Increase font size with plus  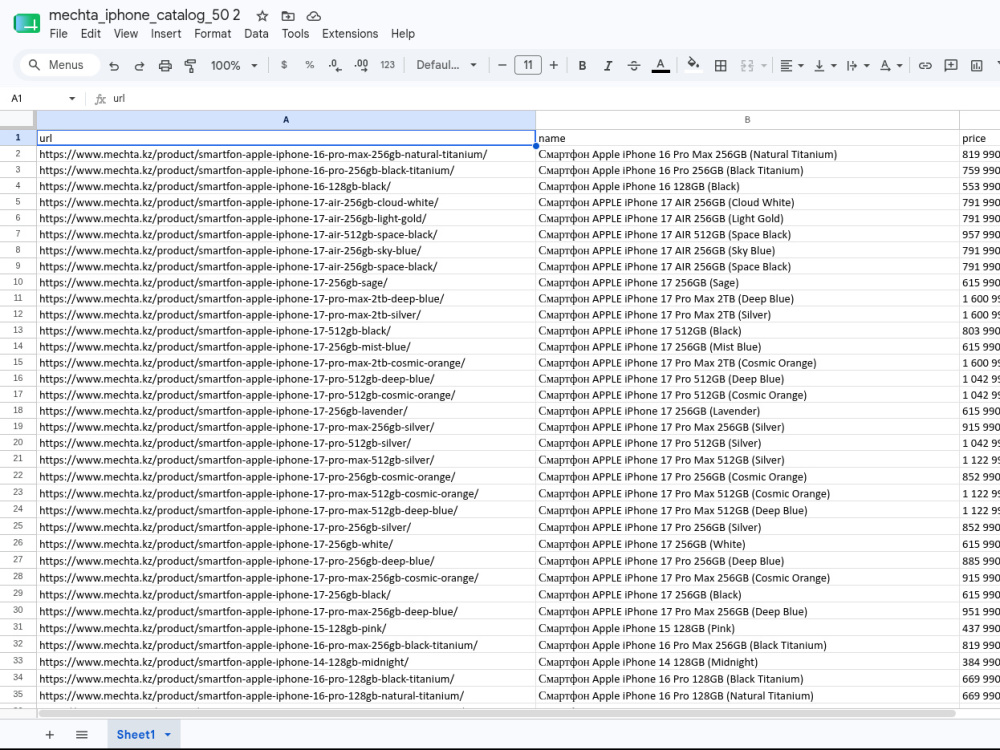click(554, 65)
